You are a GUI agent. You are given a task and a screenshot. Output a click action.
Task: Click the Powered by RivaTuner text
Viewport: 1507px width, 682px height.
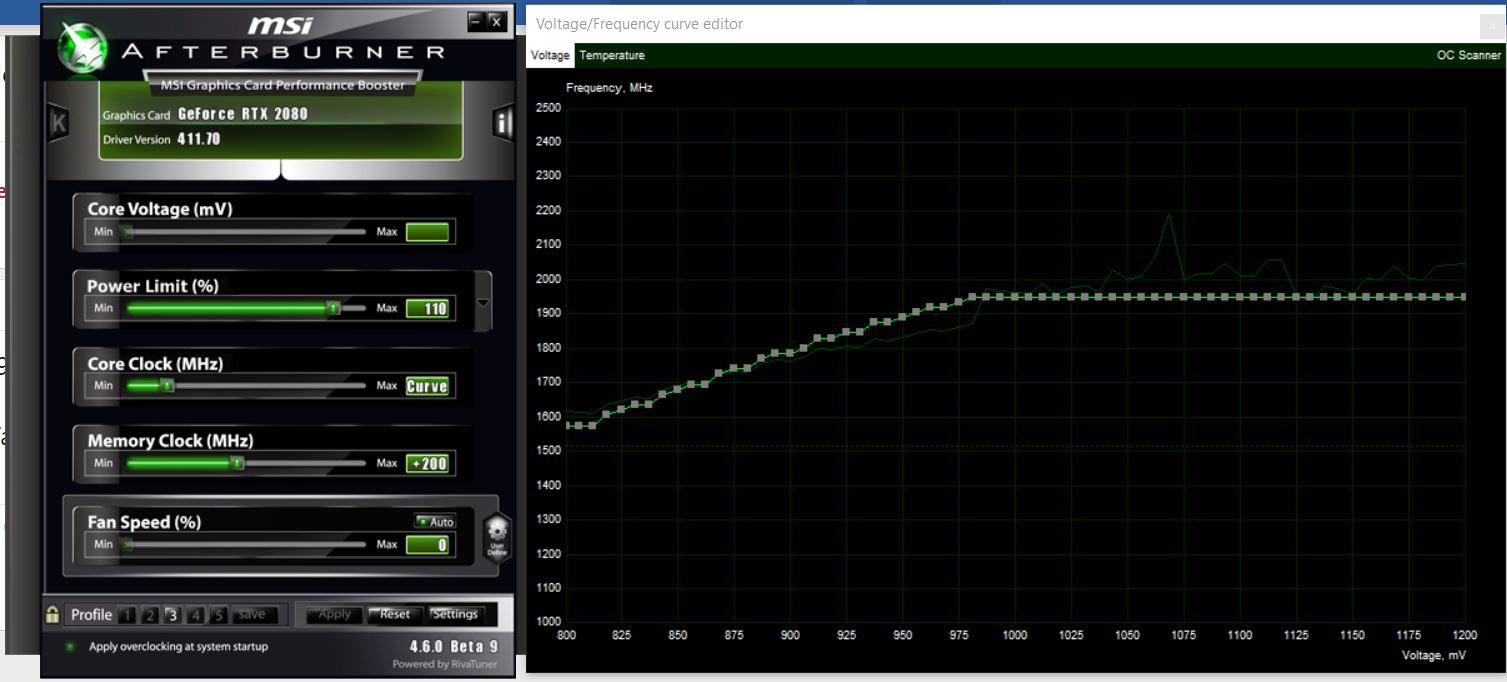click(445, 665)
